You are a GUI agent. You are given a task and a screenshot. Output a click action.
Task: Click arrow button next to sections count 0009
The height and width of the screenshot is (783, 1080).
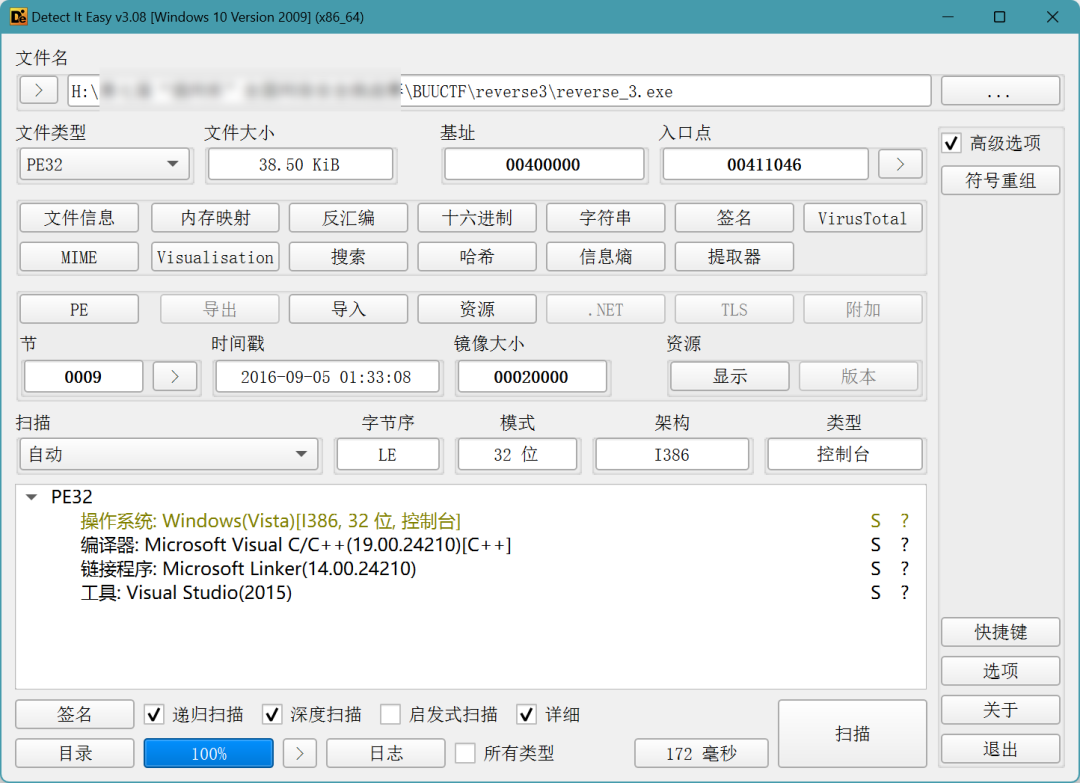point(175,376)
